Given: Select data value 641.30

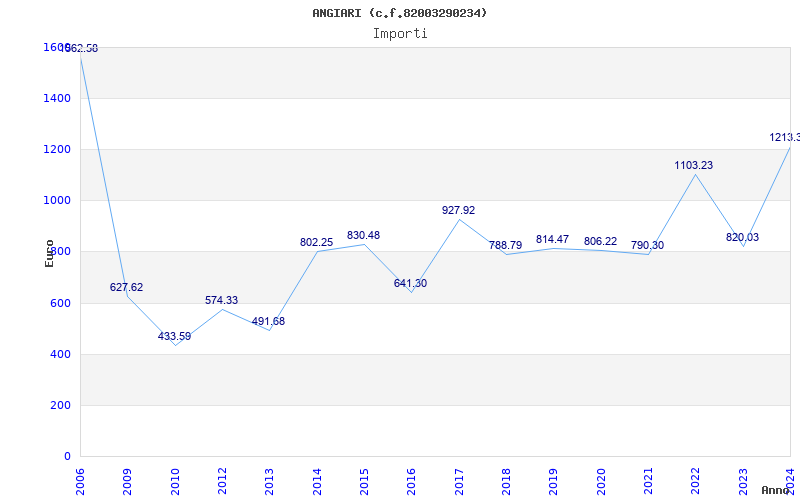Looking at the screenshot, I should coord(410,283).
